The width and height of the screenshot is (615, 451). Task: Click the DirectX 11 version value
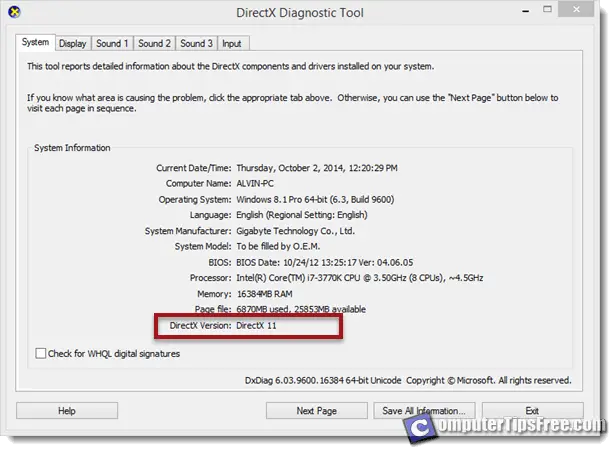point(256,326)
